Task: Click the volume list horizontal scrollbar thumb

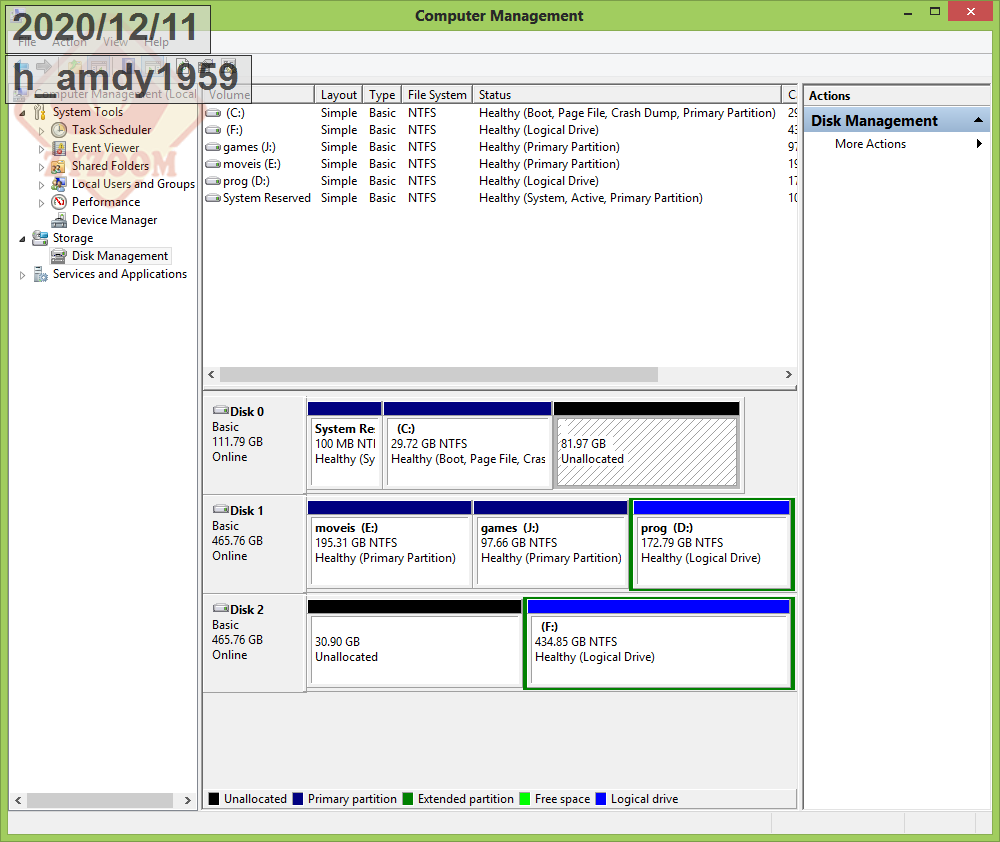Action: pyautogui.click(x=439, y=374)
